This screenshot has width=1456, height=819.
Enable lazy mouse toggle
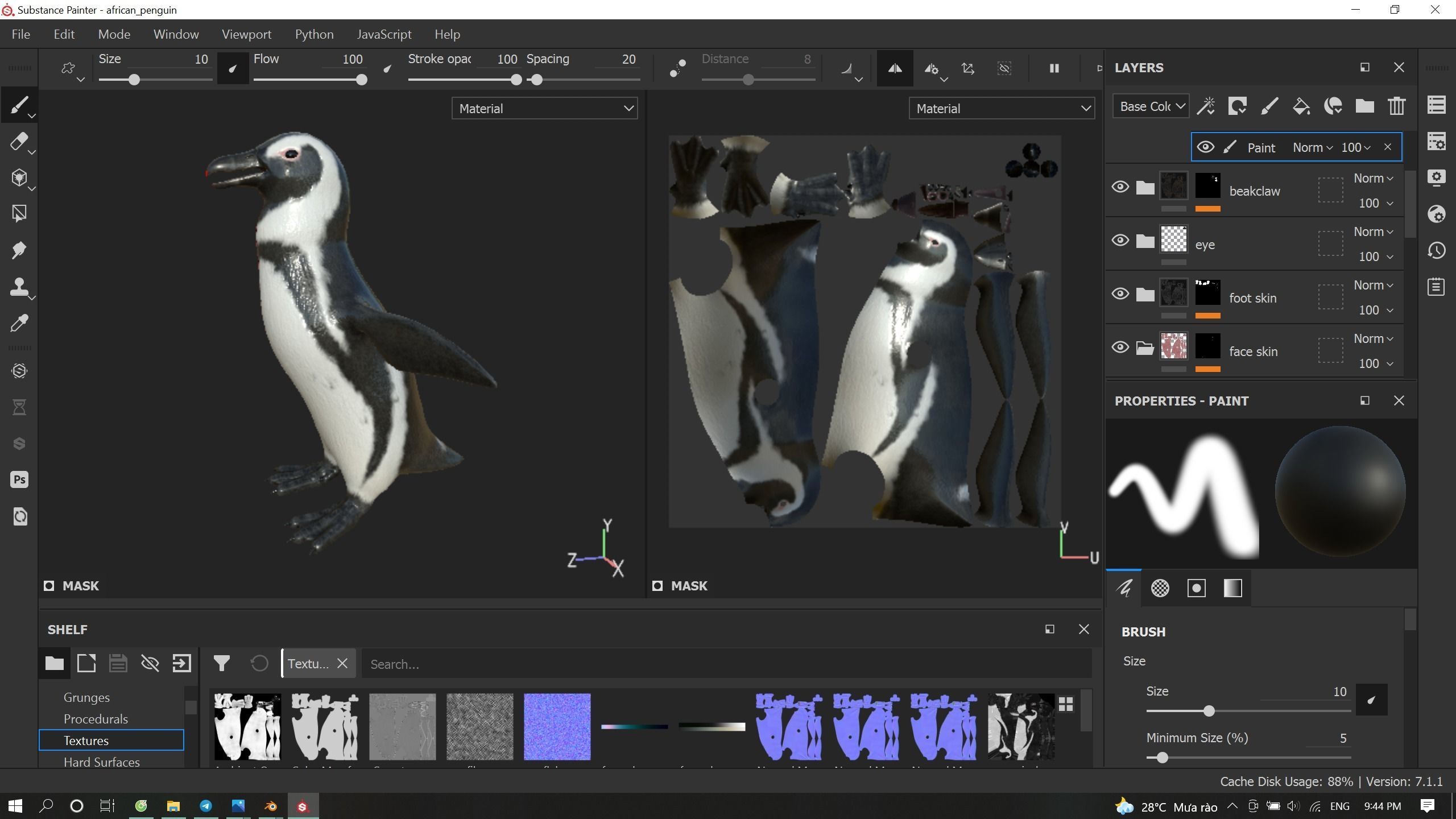tap(677, 68)
